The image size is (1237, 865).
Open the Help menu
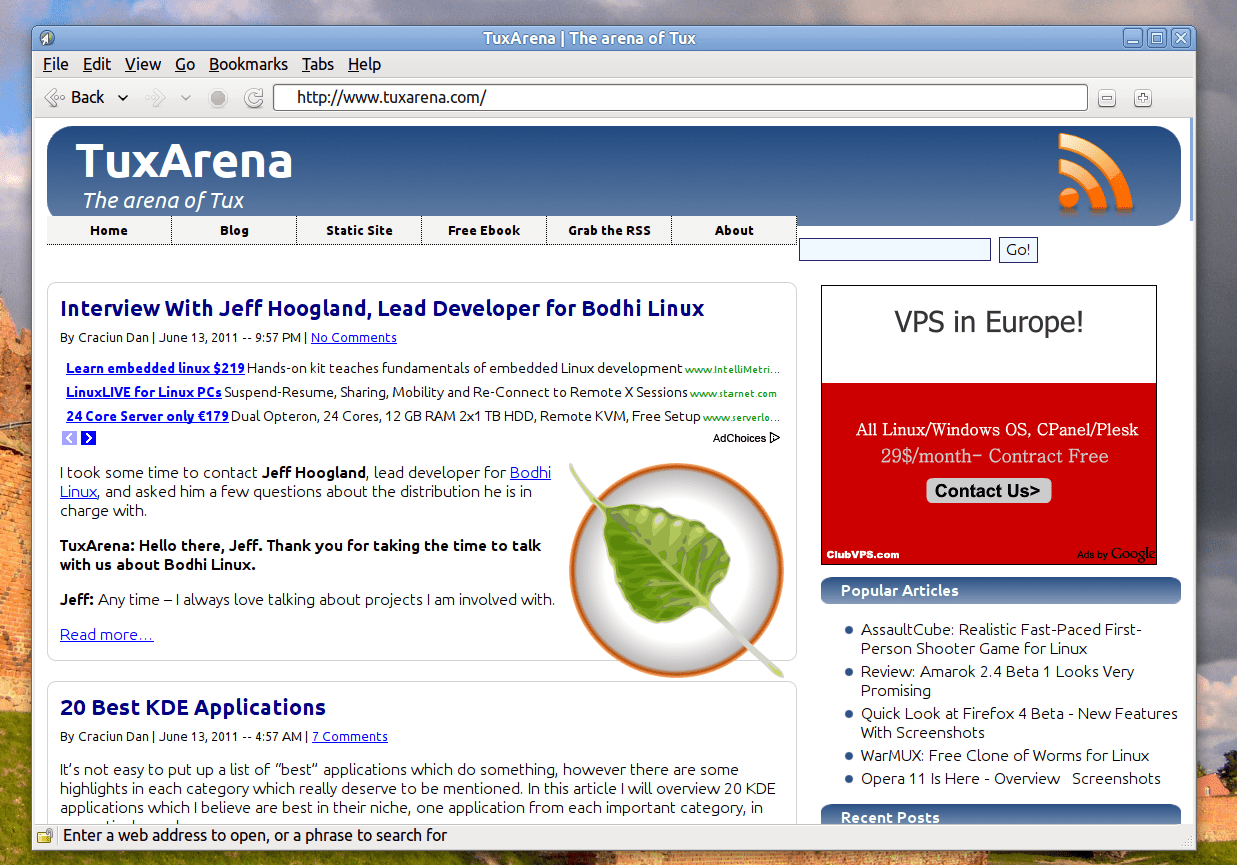(364, 64)
